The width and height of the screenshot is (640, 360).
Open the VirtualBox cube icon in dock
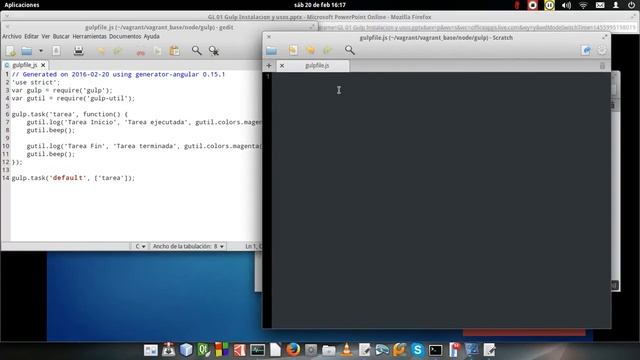[186, 350]
